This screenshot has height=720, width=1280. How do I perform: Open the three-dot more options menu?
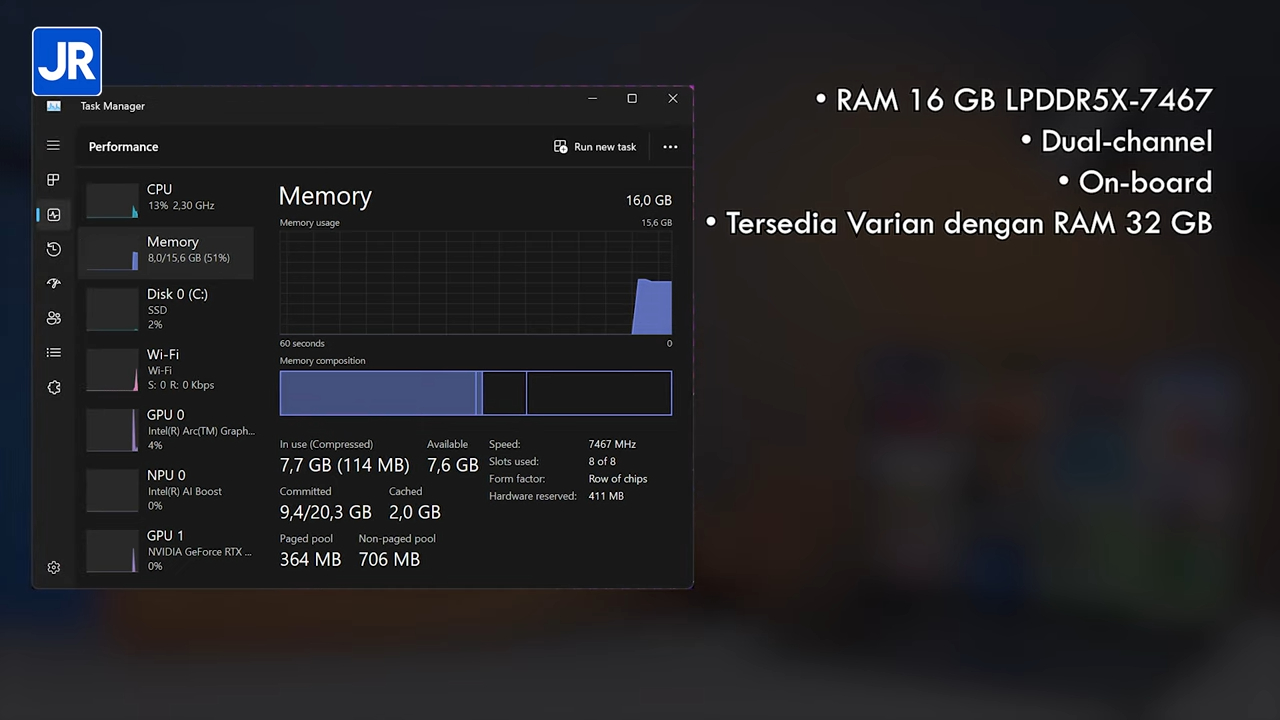[670, 147]
